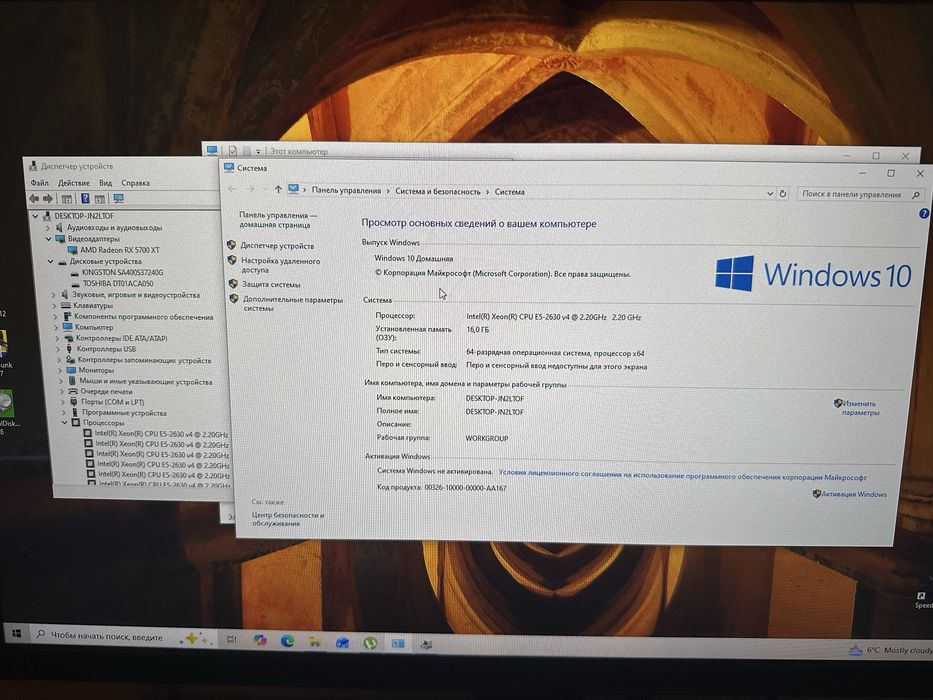Click the refresh icon in System address bar
This screenshot has width=933, height=700.
coord(783,193)
